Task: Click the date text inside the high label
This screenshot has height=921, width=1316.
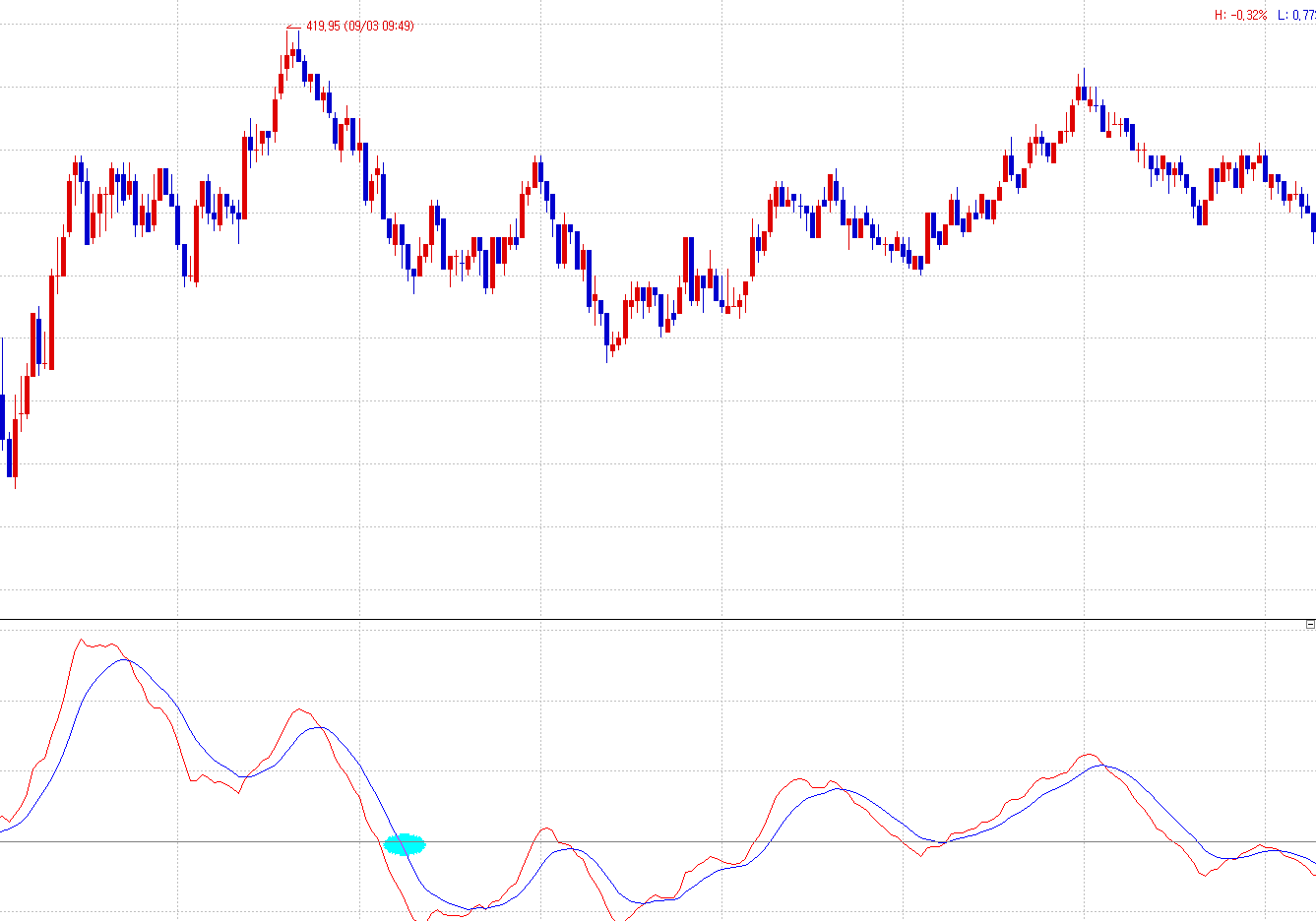Action: (x=379, y=26)
